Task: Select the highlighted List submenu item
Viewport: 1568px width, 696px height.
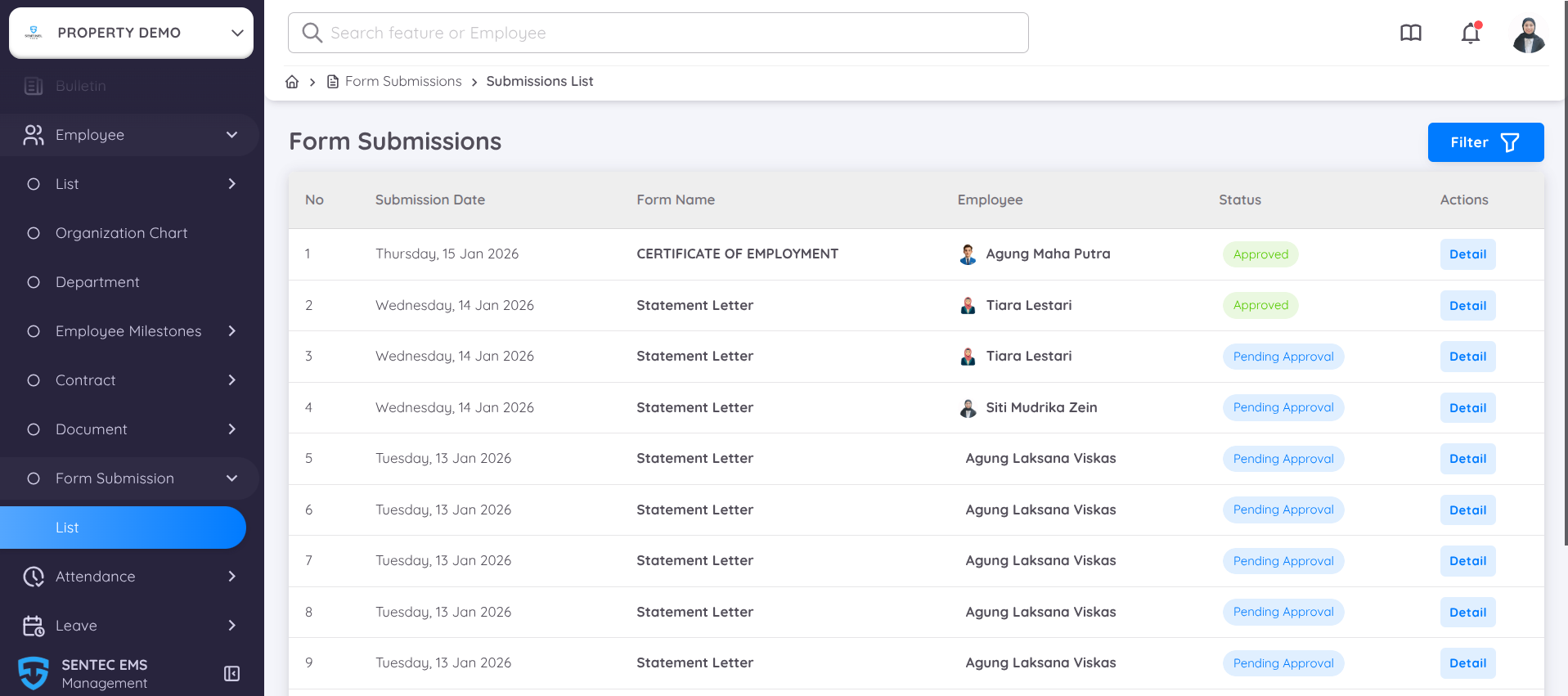Action: click(123, 528)
